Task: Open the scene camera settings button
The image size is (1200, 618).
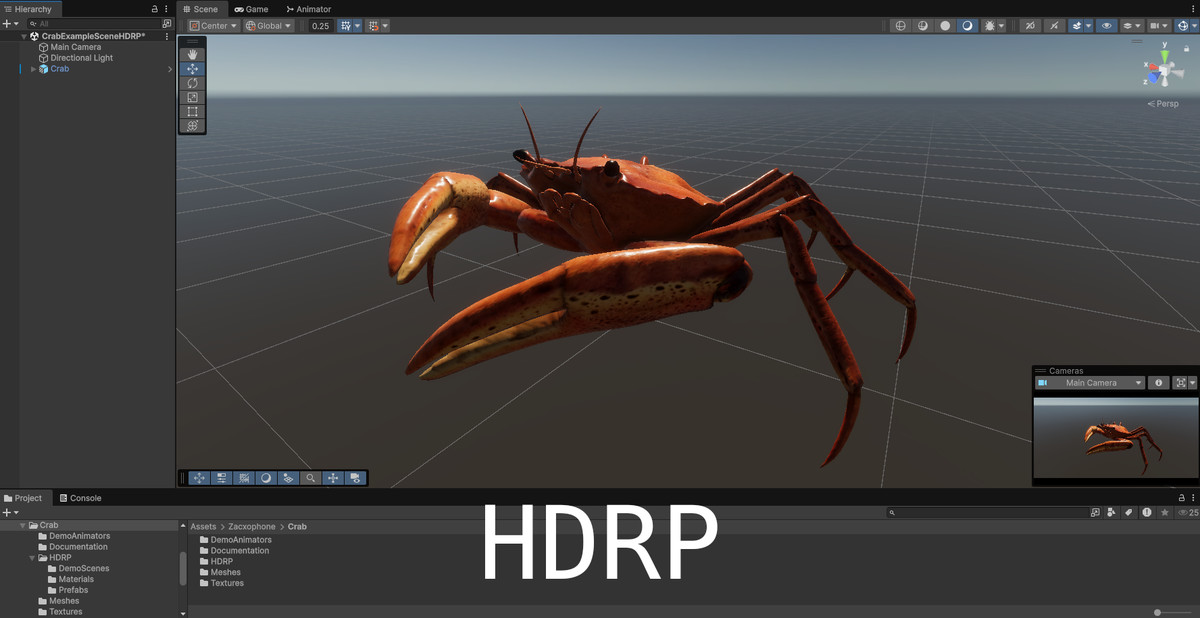Action: 1159,26
